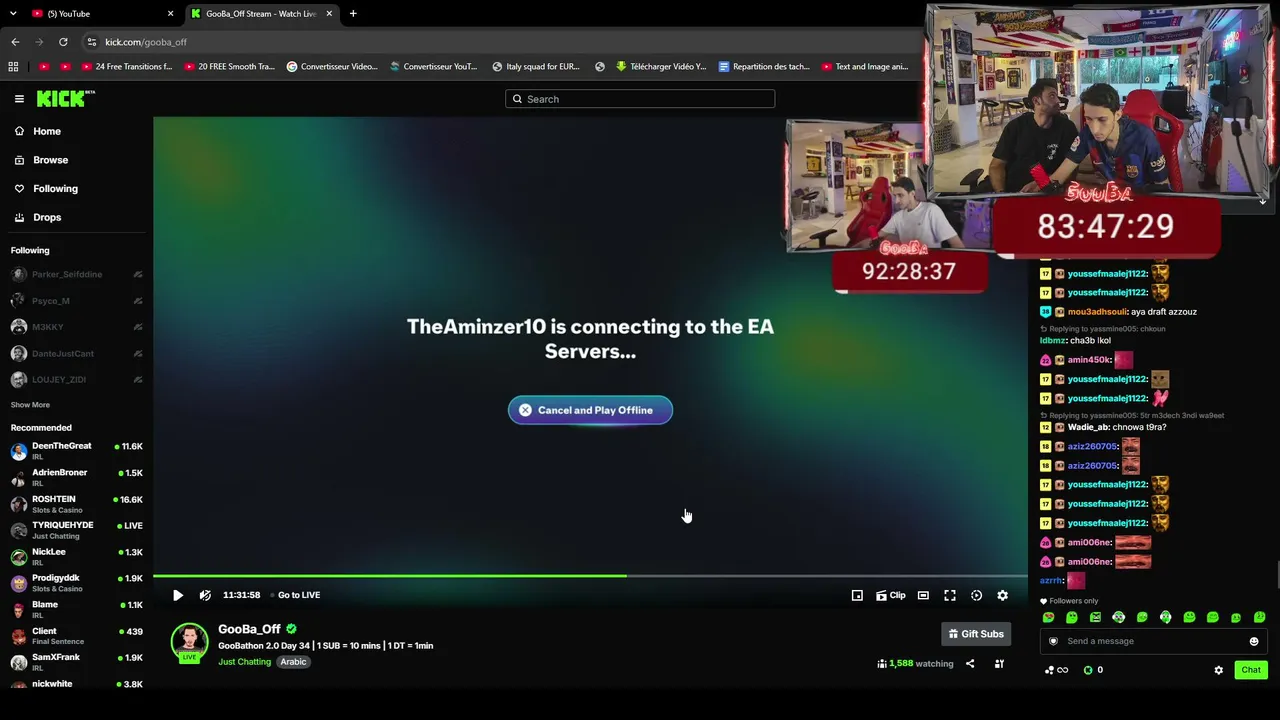Viewport: 1280px width, 720px height.
Task: Open bookmark Text and Image ani
Action: click(x=865, y=67)
